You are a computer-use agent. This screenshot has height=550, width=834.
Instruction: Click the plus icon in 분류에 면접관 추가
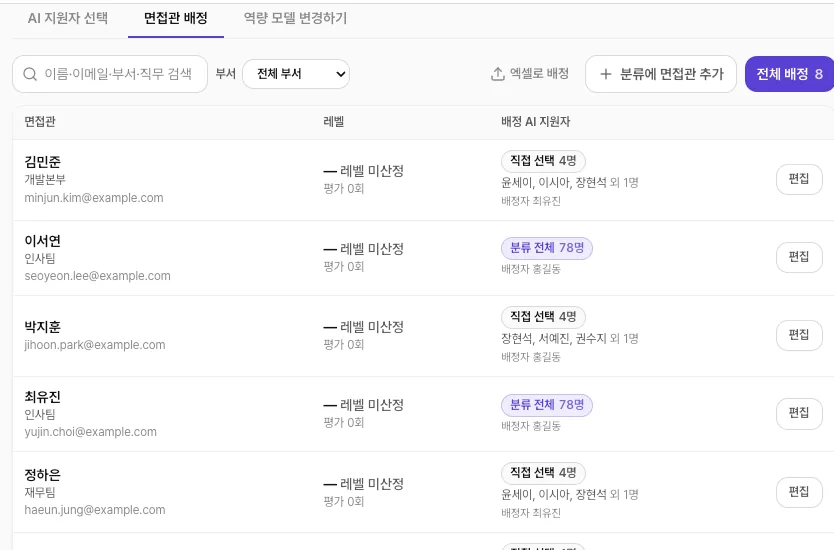click(605, 74)
